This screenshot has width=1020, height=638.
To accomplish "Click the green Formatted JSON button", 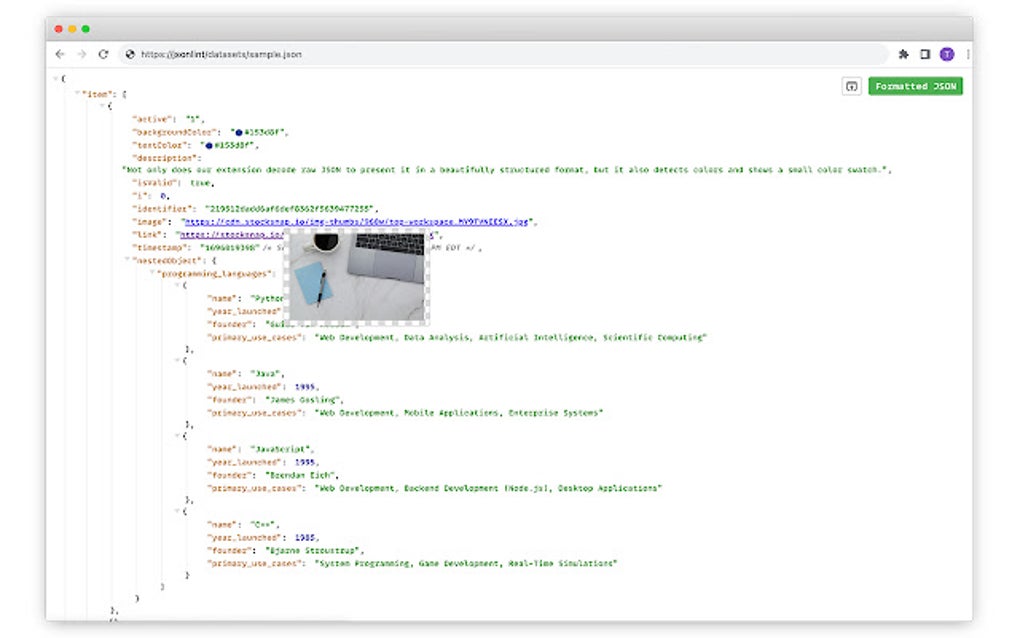I will (915, 87).
